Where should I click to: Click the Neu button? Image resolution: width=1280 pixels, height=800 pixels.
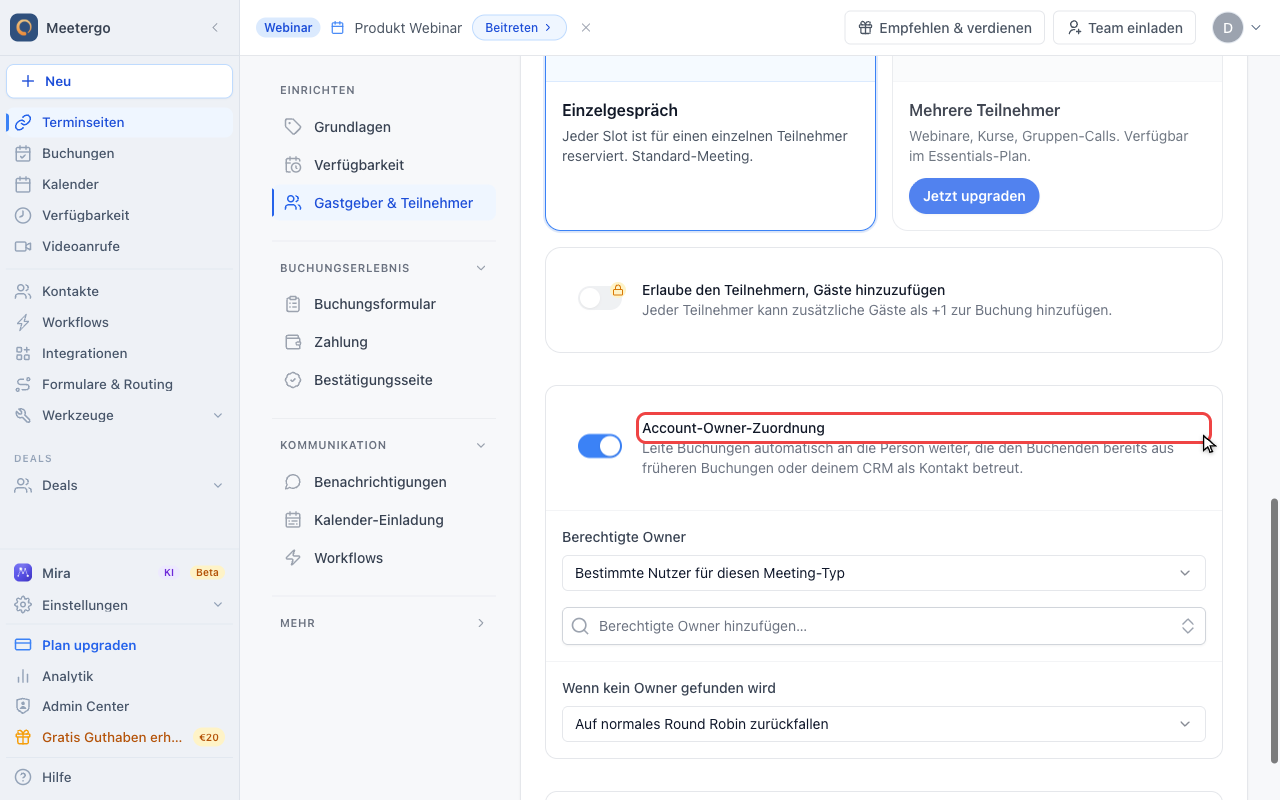pos(119,81)
